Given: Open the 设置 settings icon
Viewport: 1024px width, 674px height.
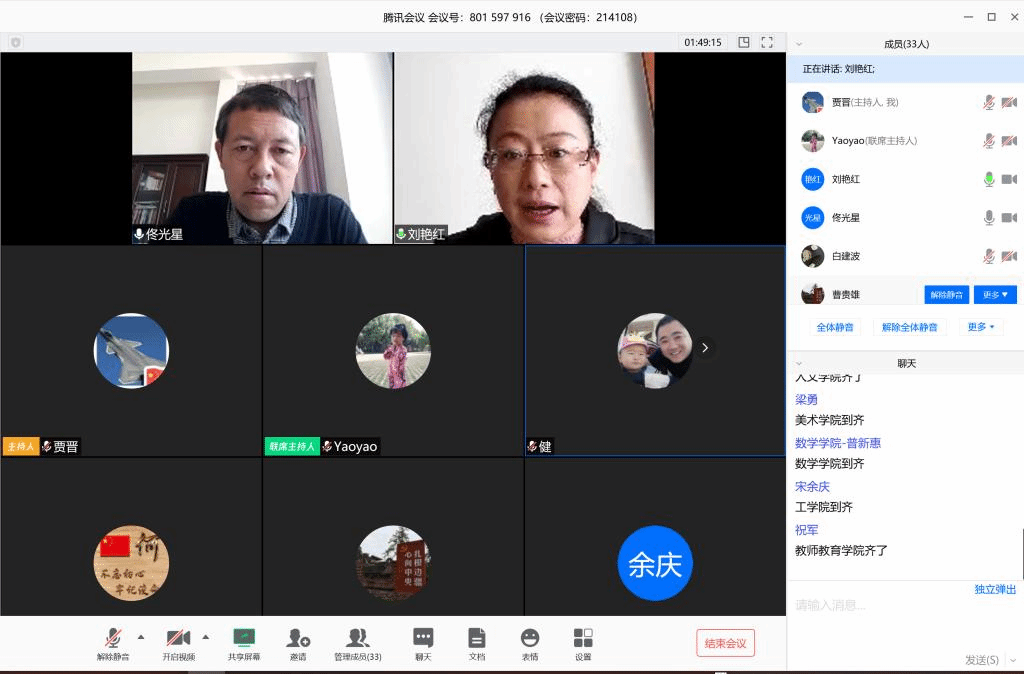Looking at the screenshot, I should (583, 637).
